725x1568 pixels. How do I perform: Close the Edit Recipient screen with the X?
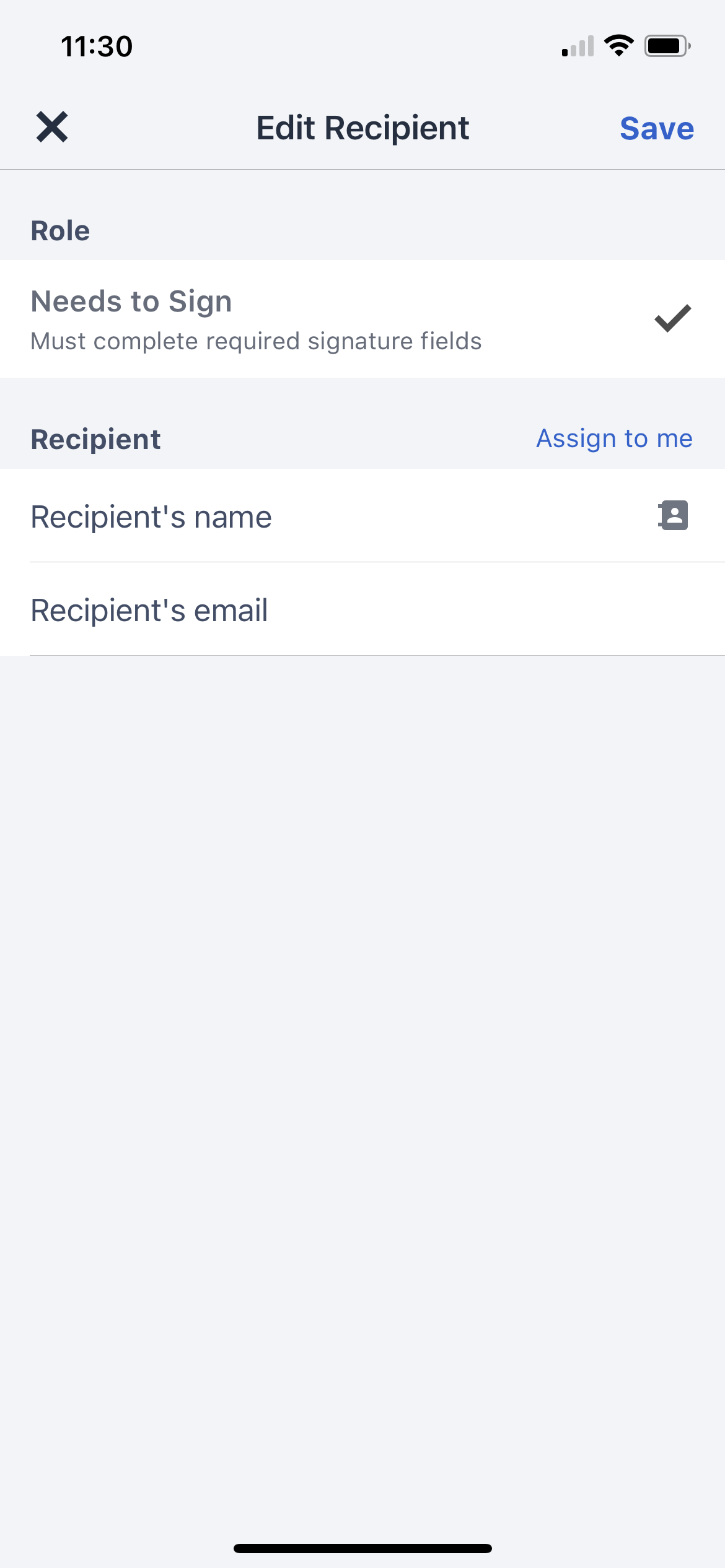coord(52,128)
